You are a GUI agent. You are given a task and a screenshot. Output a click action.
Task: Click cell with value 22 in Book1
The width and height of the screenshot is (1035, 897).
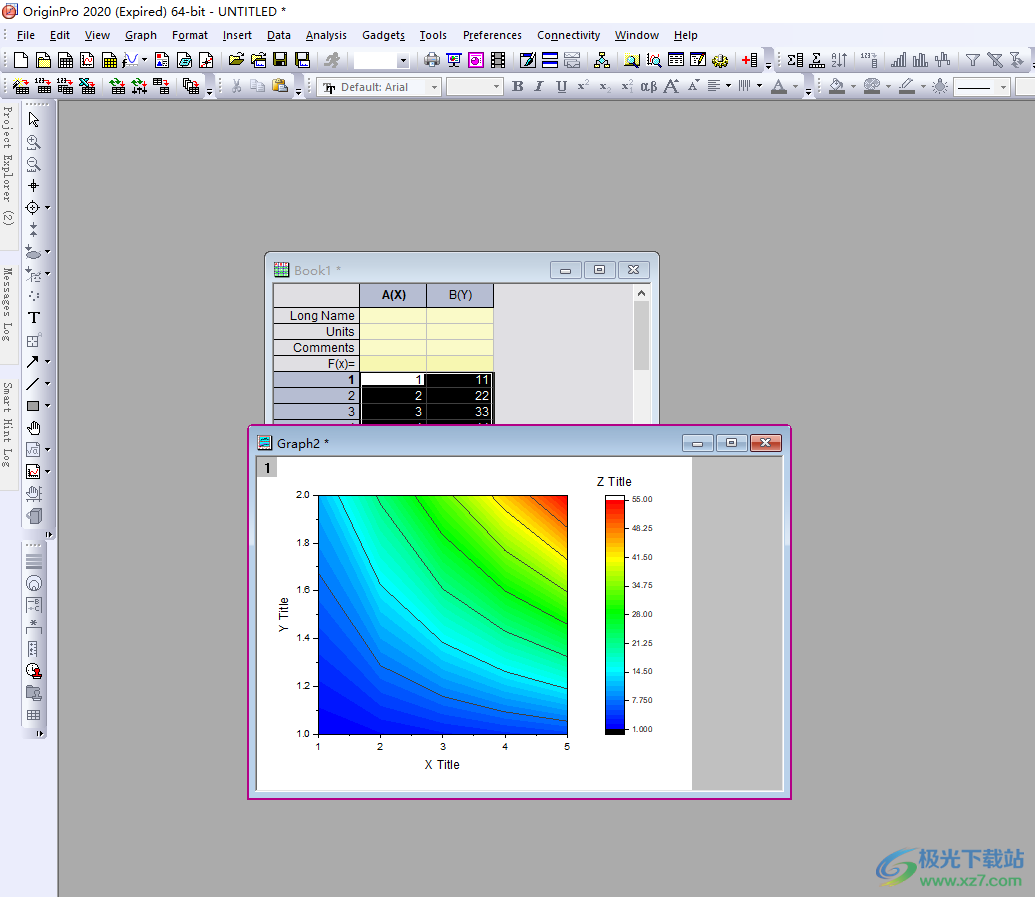(x=460, y=395)
